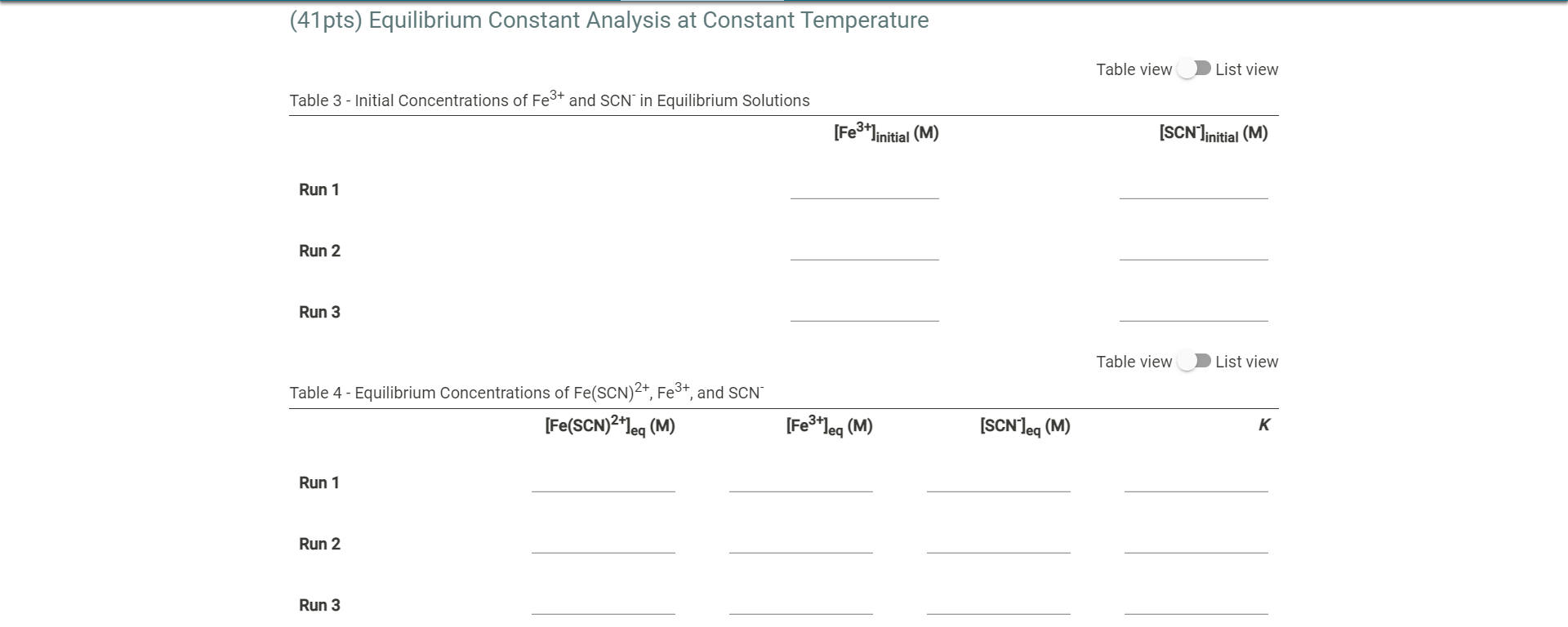The height and width of the screenshot is (627, 1568).
Task: Enter Run 1 equilibrium Fe(SCN)2+ value
Action: pyautogui.click(x=604, y=486)
